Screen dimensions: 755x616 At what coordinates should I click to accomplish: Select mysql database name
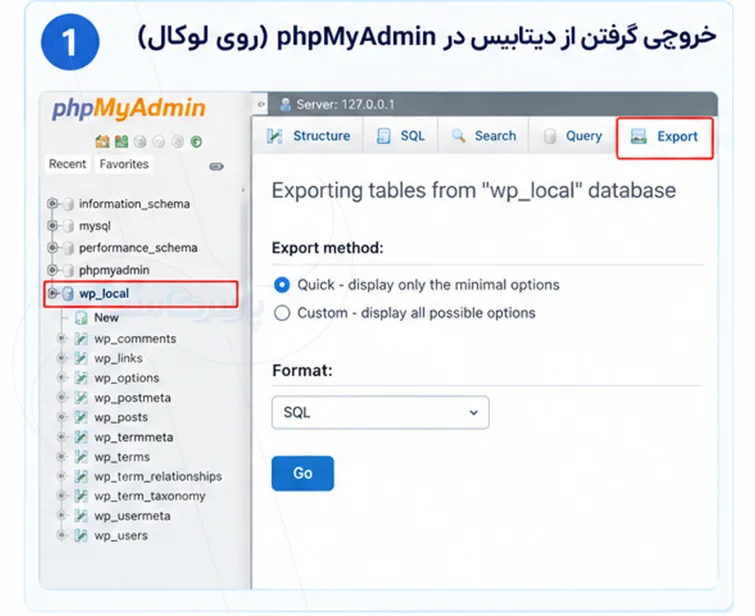(x=95, y=226)
